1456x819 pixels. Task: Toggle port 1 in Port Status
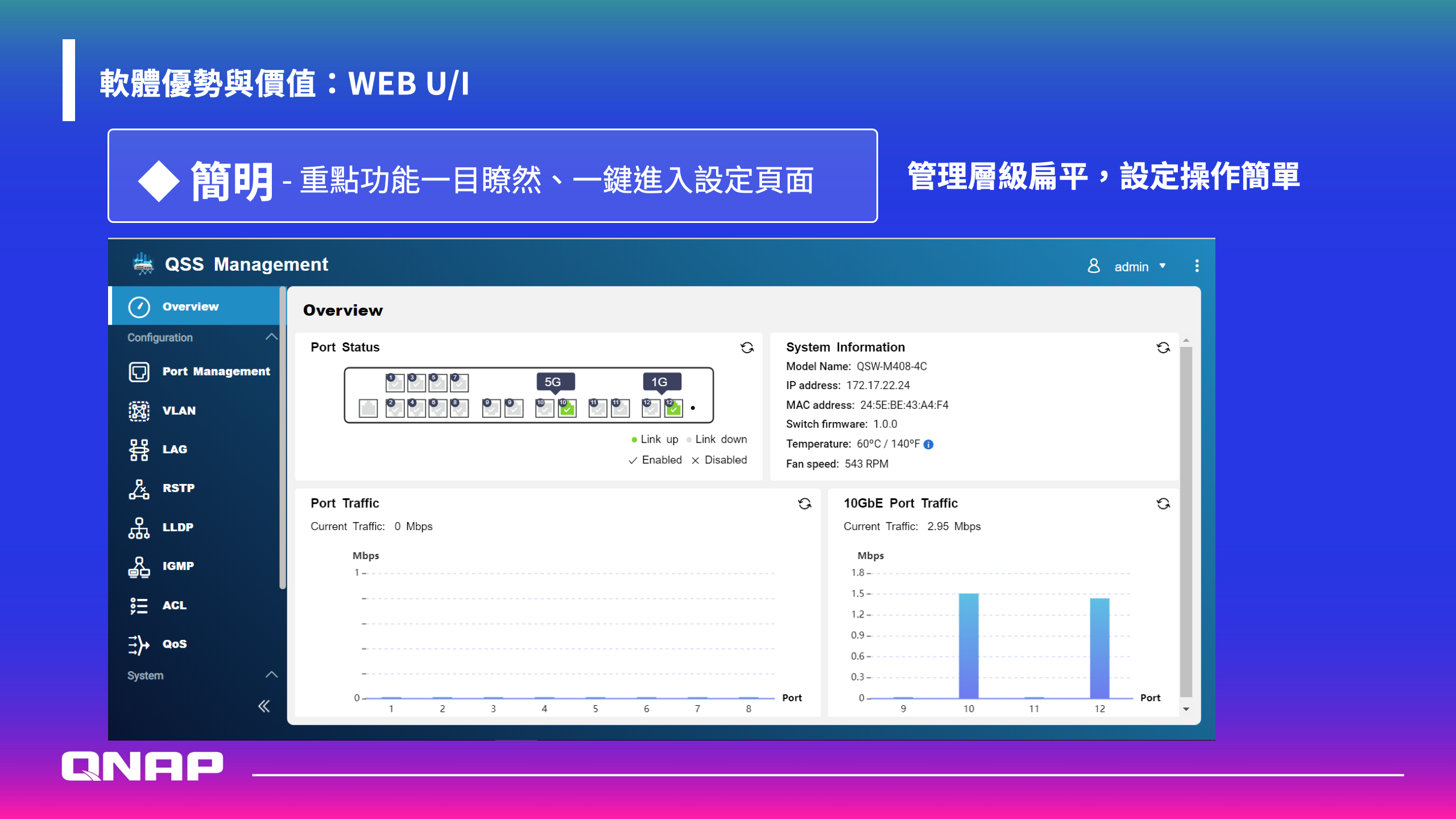(395, 383)
